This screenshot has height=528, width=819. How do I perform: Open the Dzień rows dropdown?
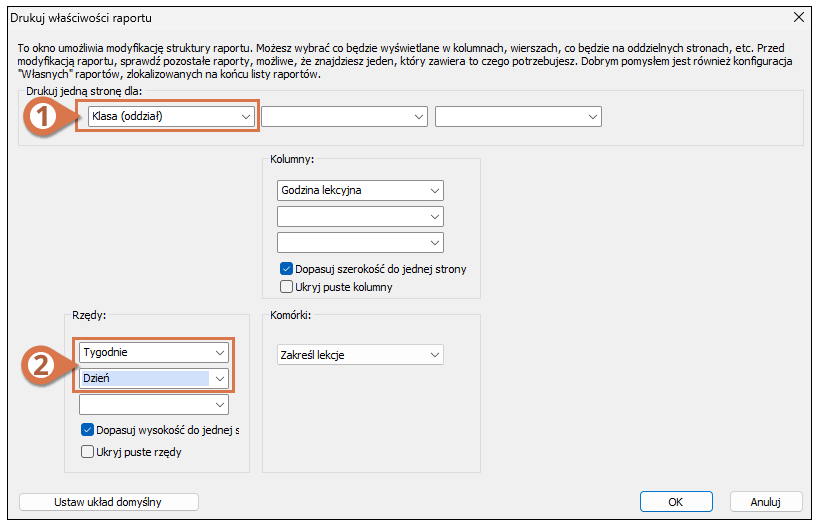click(154, 378)
